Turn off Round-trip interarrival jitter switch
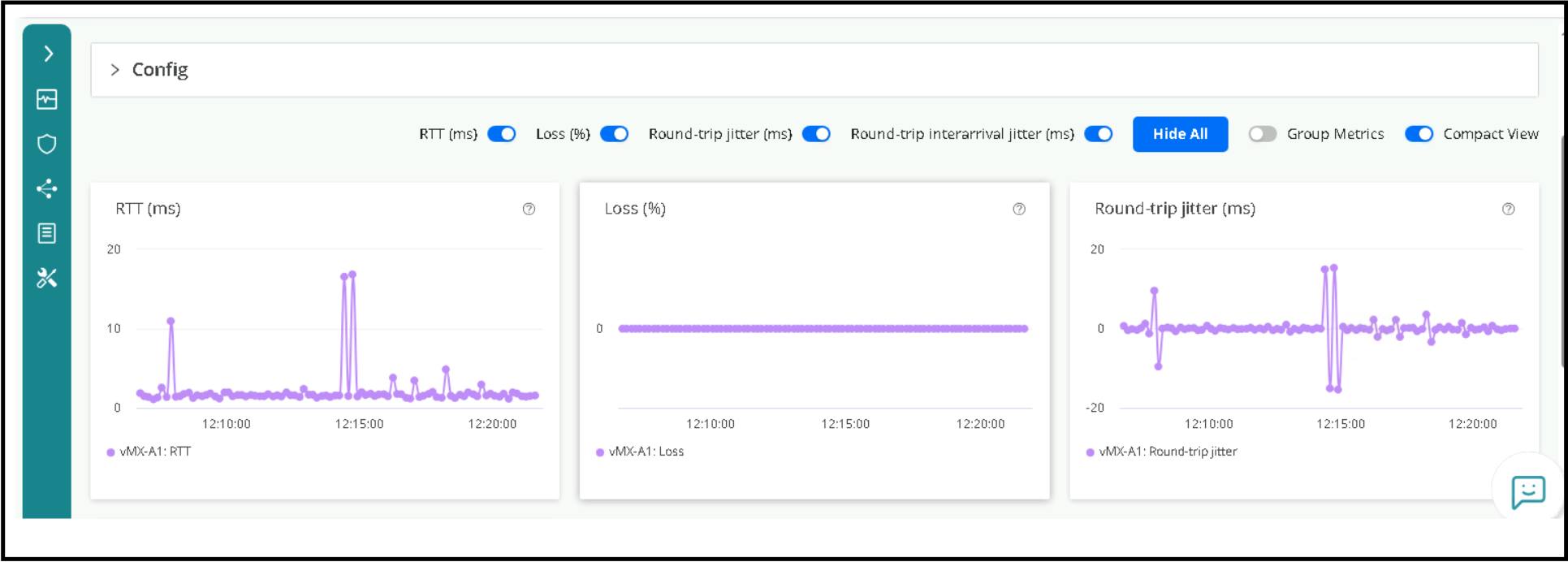The width and height of the screenshot is (1568, 562). click(x=1099, y=134)
